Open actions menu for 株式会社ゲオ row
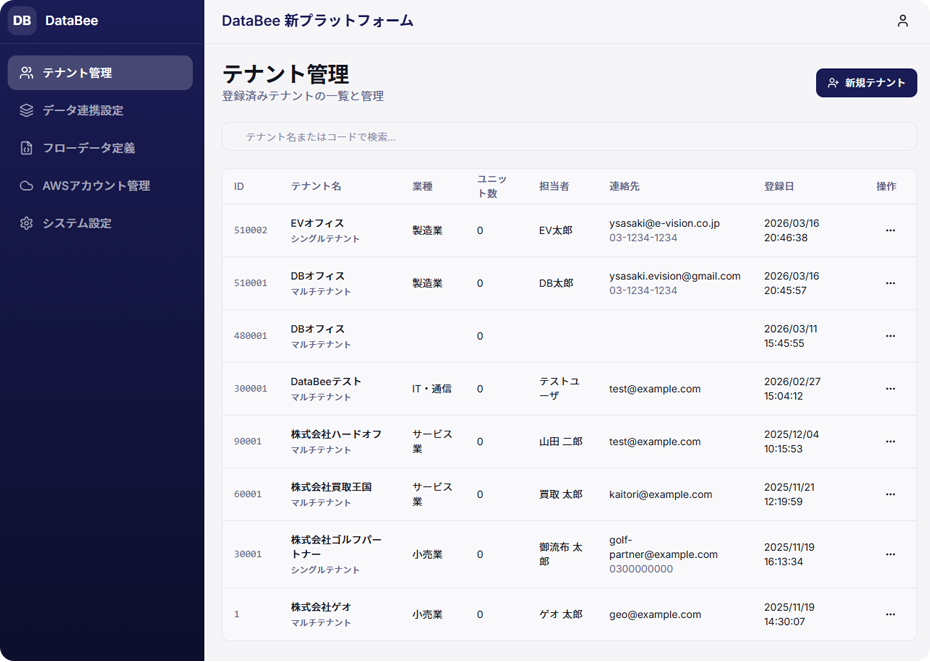Image resolution: width=930 pixels, height=662 pixels. click(890, 614)
